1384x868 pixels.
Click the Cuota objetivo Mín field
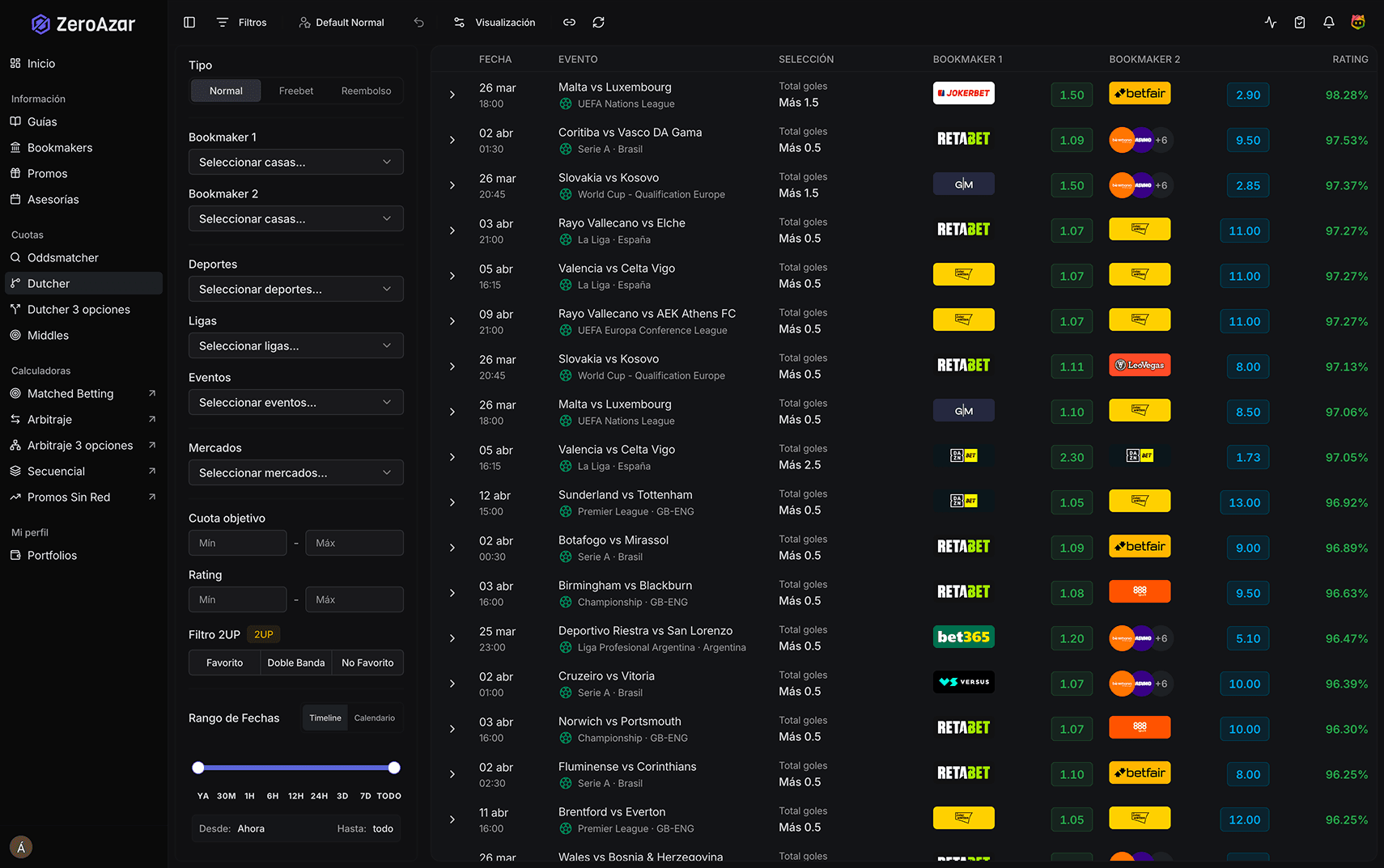[x=238, y=543]
